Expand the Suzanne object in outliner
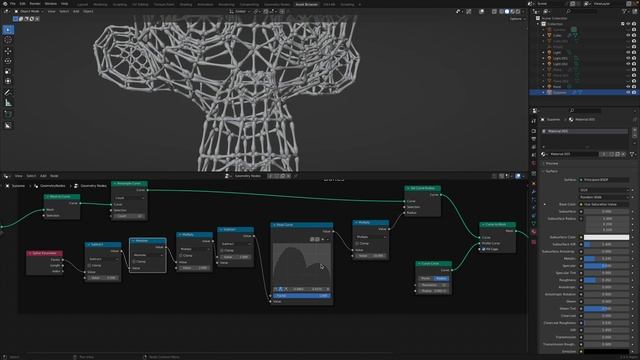 pyautogui.click(x=544, y=93)
